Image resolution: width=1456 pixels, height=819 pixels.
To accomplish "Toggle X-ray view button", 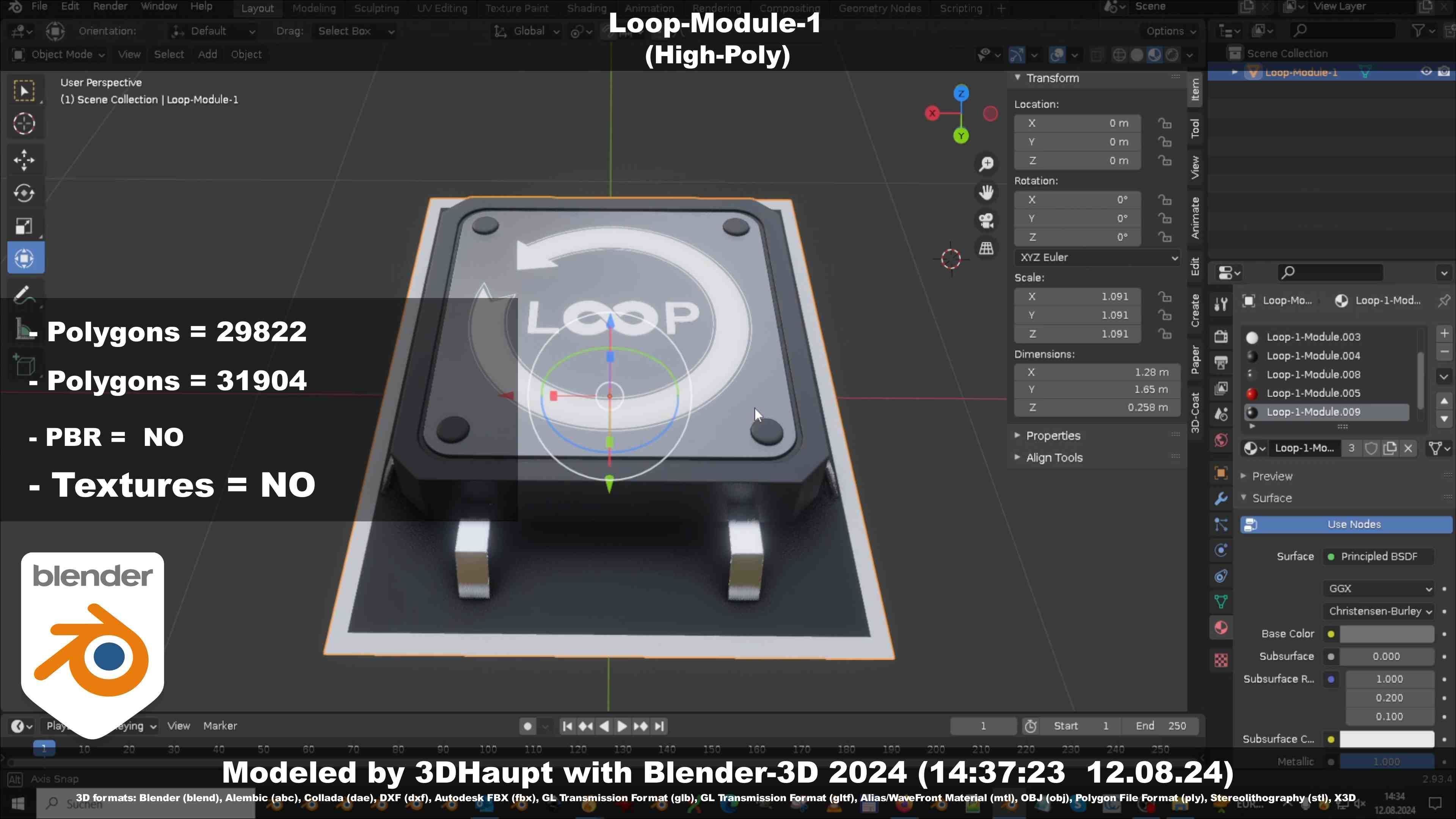I will point(1096,55).
